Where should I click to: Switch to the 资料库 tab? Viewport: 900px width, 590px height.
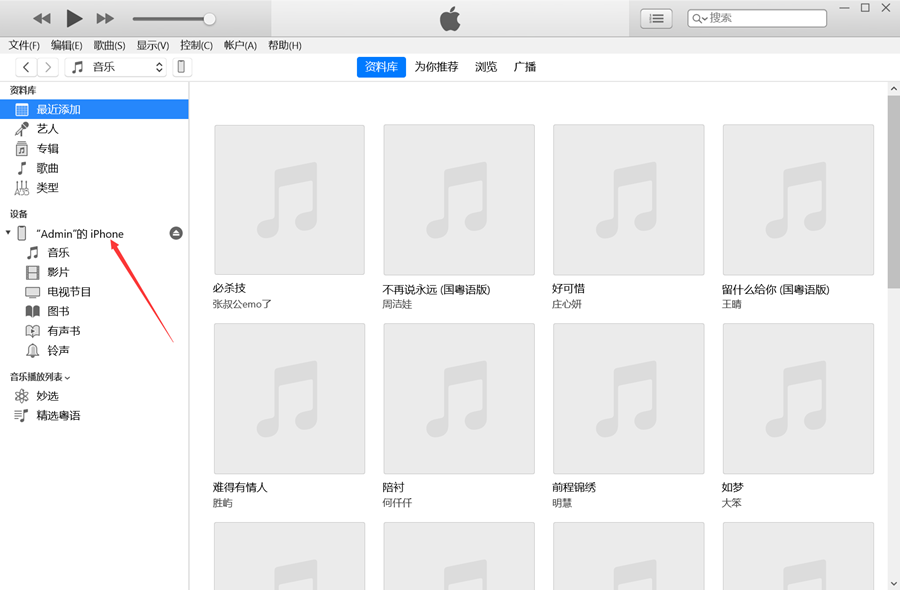pyautogui.click(x=381, y=67)
